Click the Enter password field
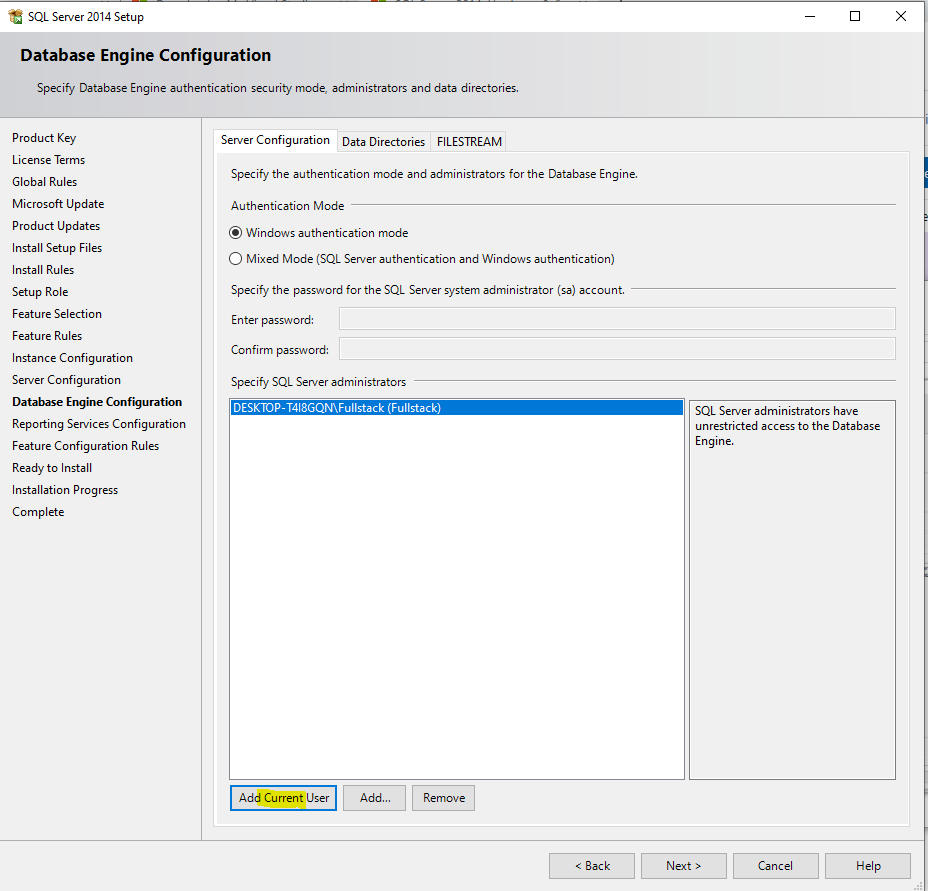This screenshot has width=928, height=891. coord(617,318)
